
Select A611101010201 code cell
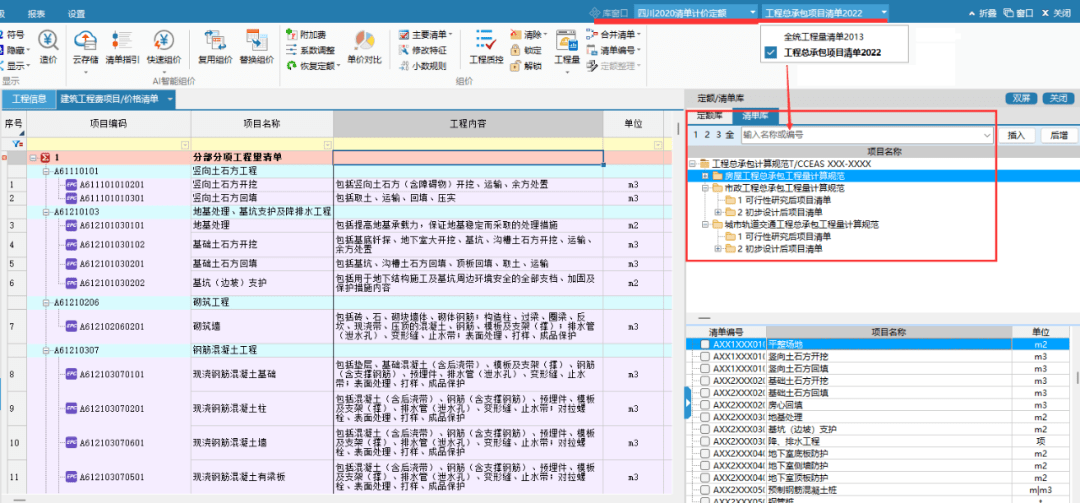point(112,184)
